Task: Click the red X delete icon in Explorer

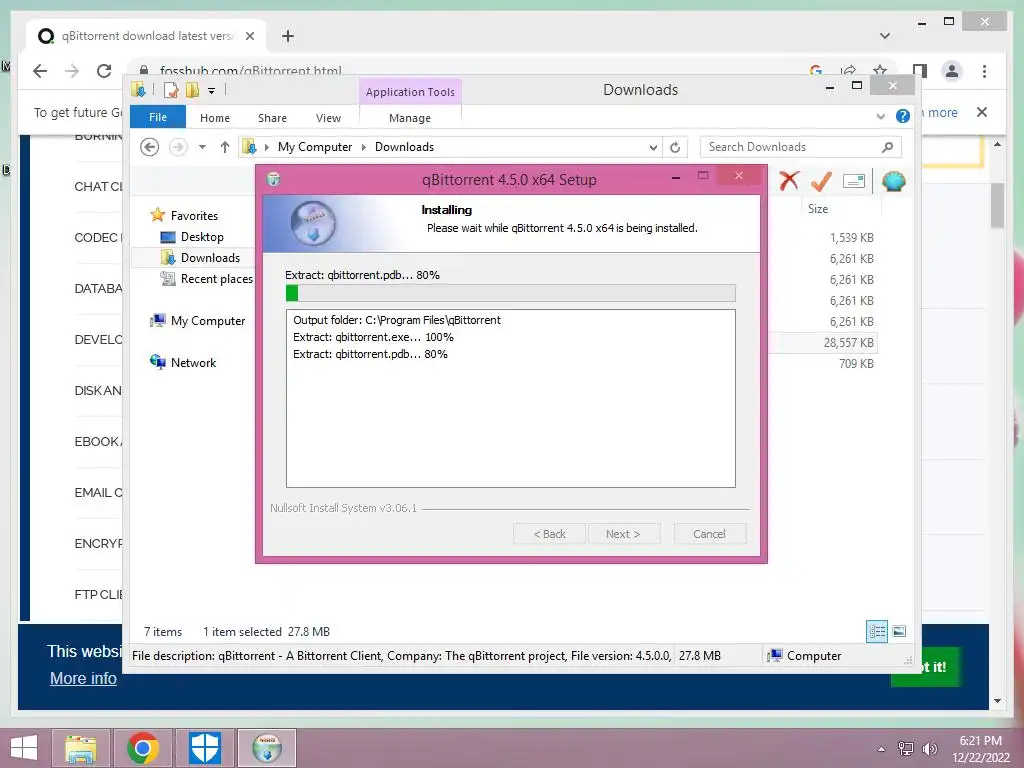Action: tap(789, 180)
